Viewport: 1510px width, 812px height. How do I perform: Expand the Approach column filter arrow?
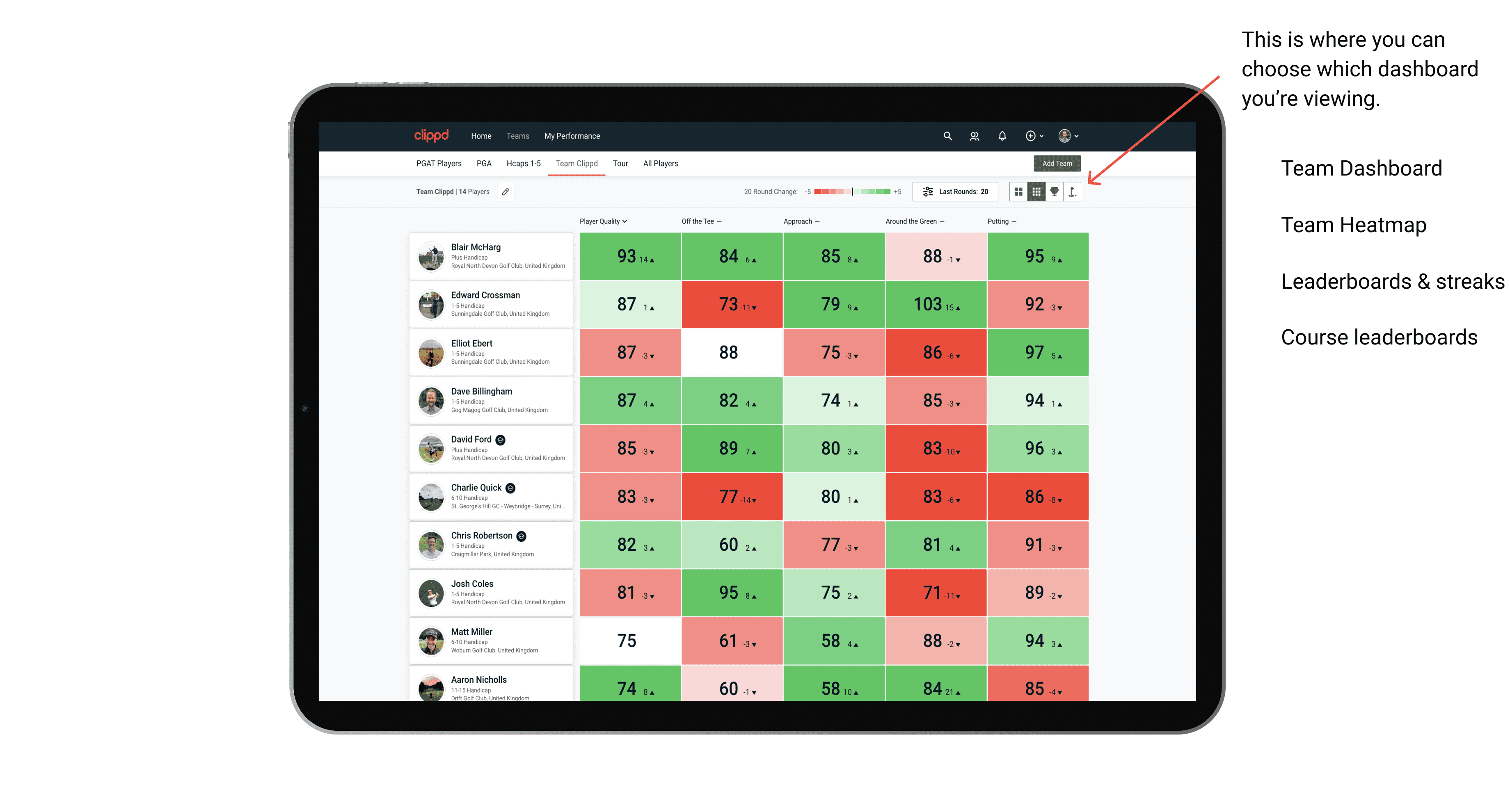click(x=820, y=221)
